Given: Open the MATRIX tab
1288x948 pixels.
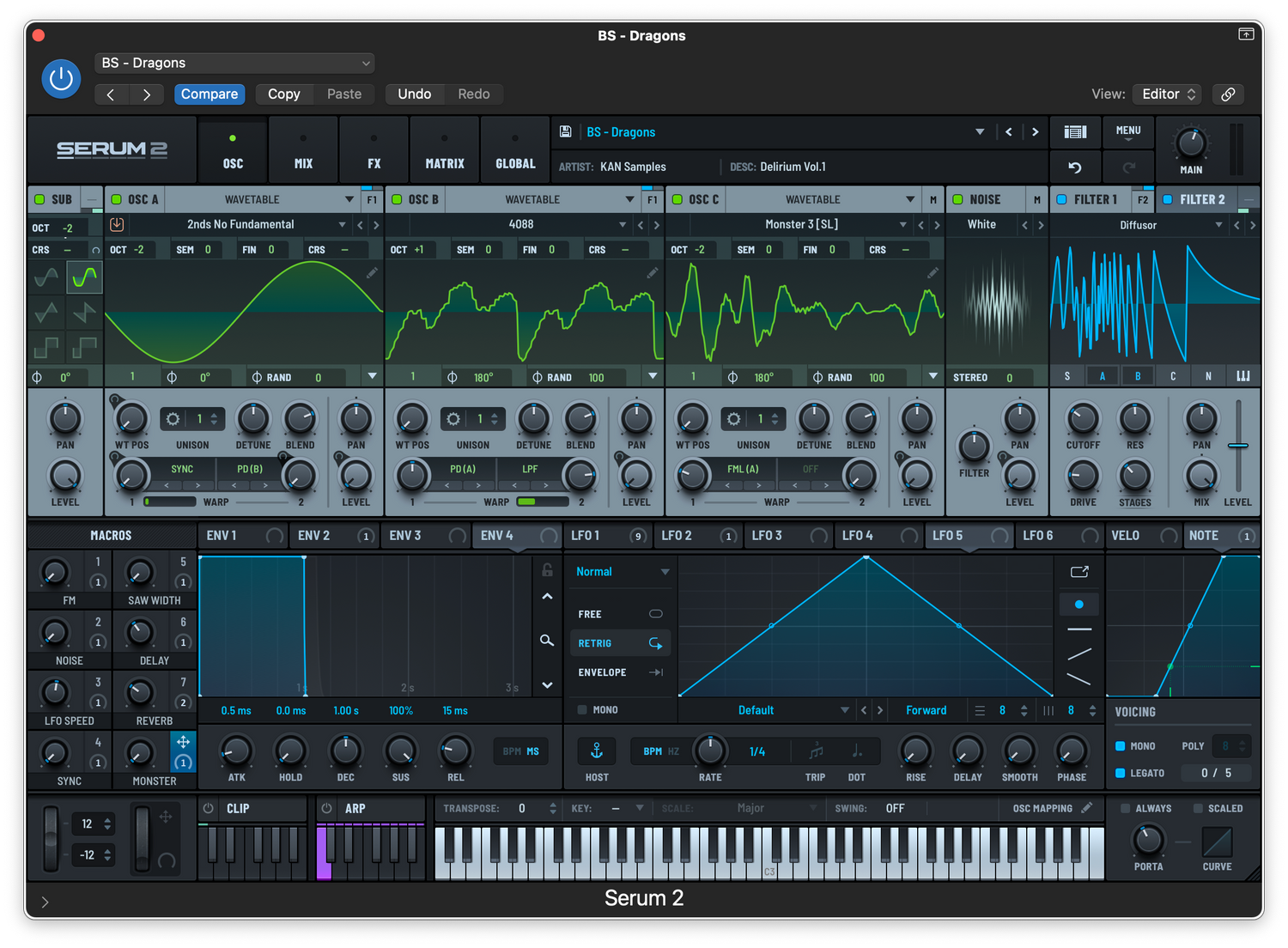Looking at the screenshot, I should (445, 150).
